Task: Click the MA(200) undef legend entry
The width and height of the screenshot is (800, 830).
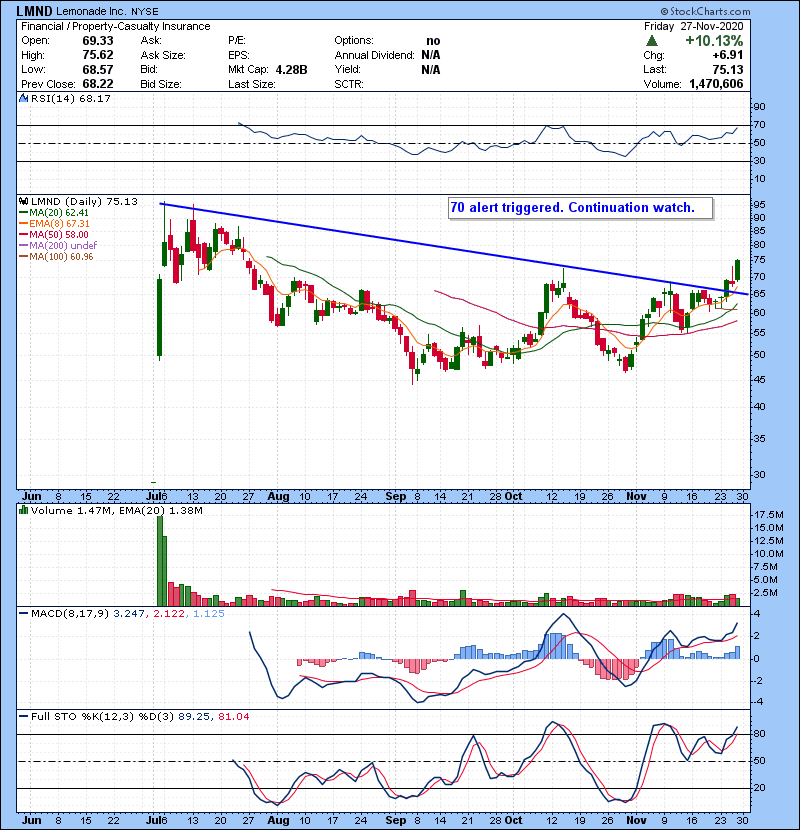Action: coord(63,246)
